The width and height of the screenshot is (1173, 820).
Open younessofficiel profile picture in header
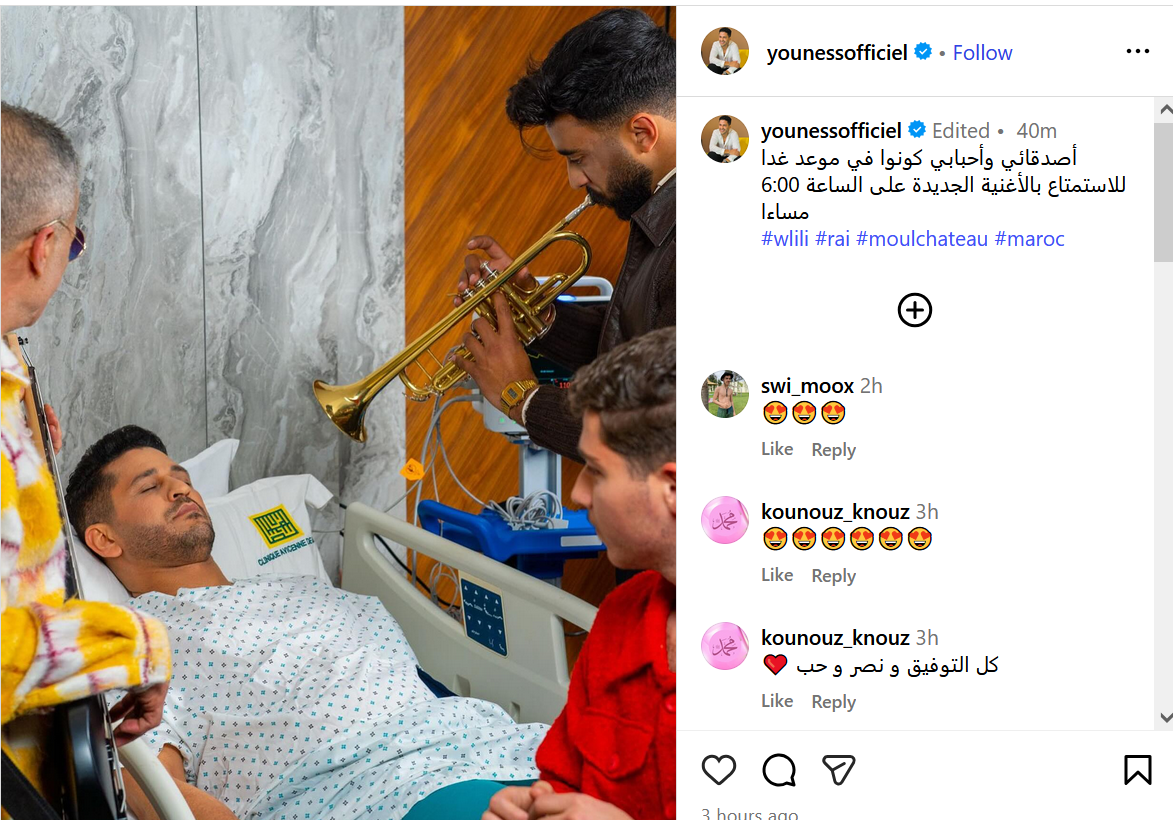pos(725,51)
